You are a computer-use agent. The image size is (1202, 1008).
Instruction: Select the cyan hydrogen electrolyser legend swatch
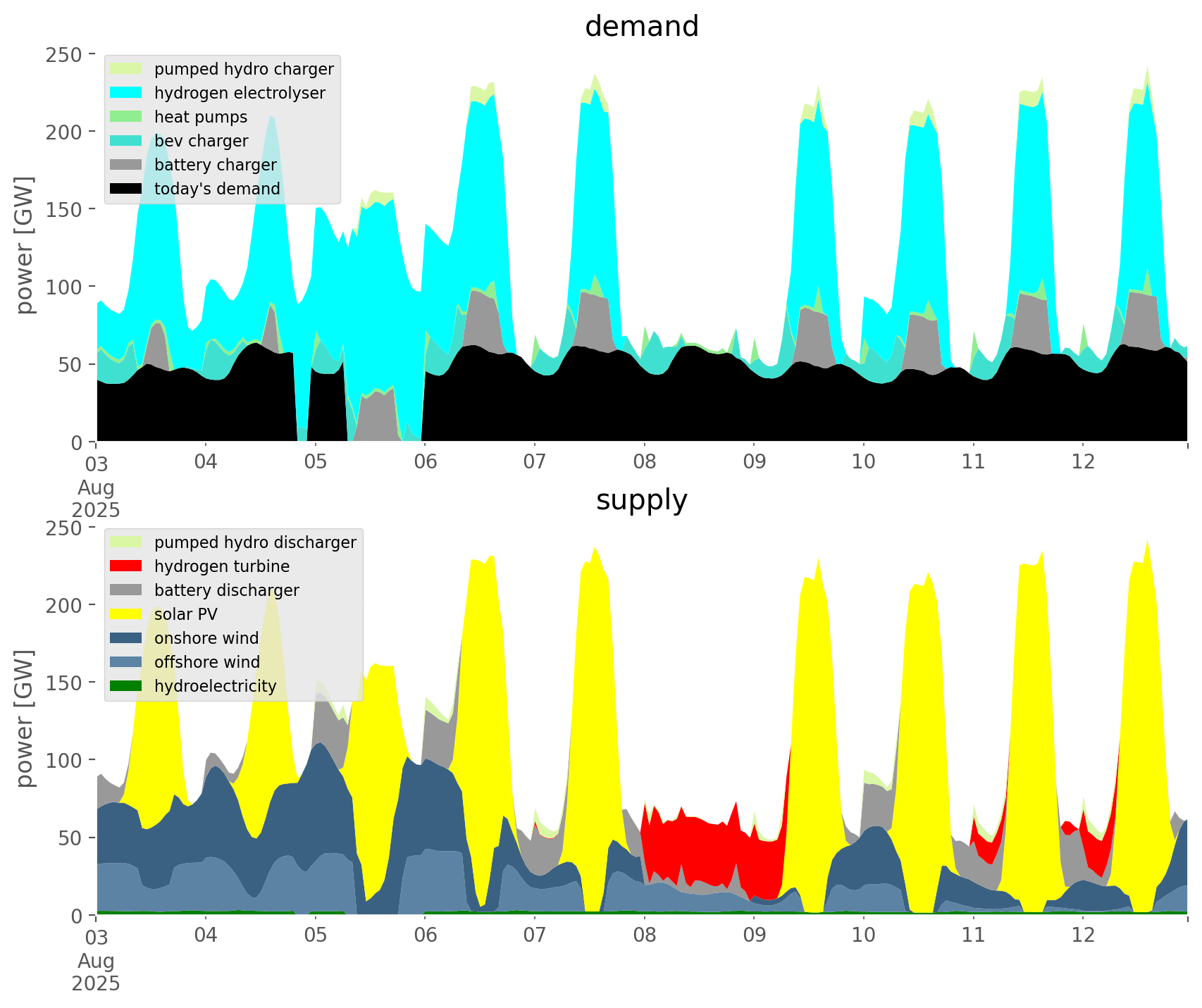[x=126, y=93]
